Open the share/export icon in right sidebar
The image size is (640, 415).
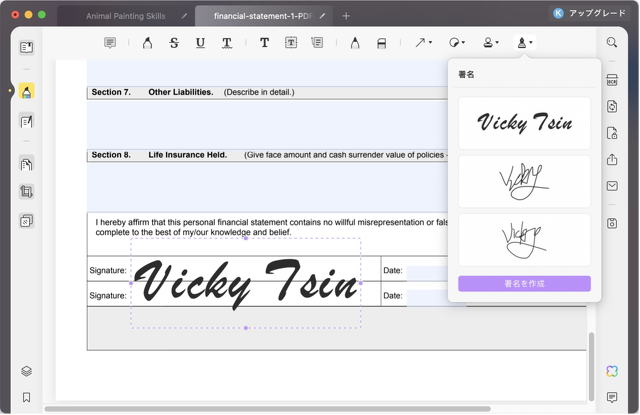[612, 159]
